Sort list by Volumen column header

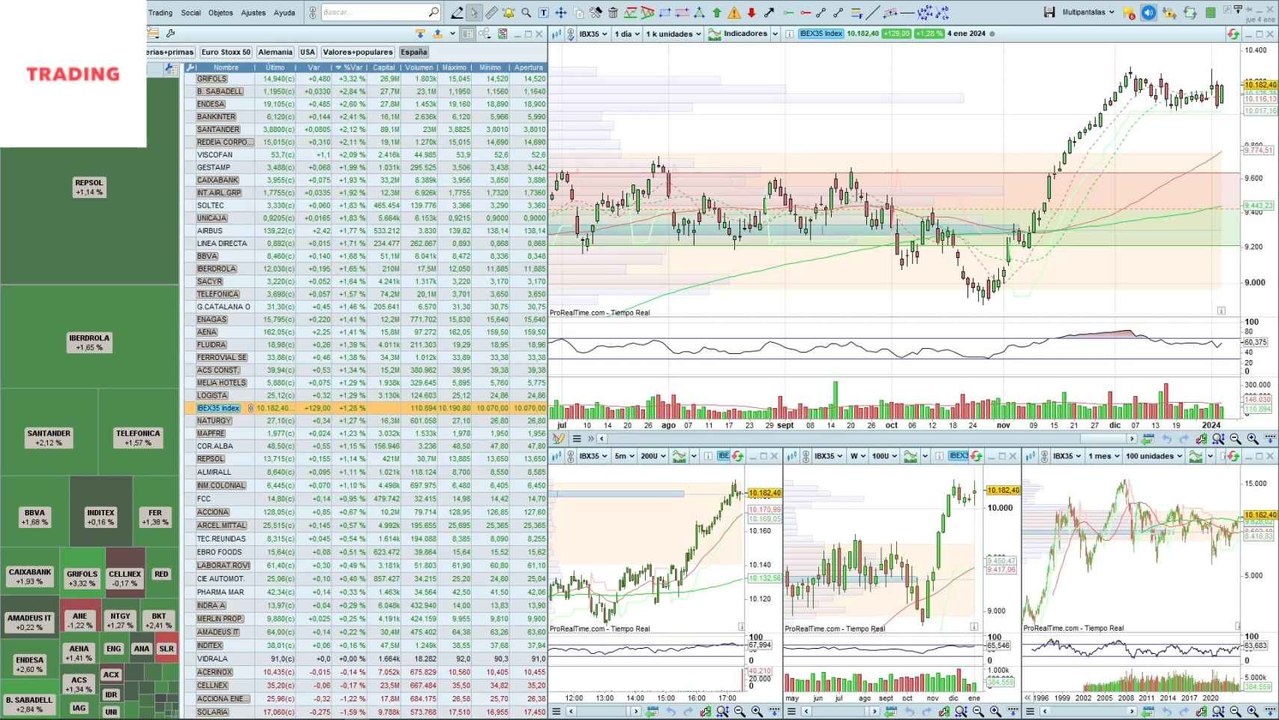[420, 67]
